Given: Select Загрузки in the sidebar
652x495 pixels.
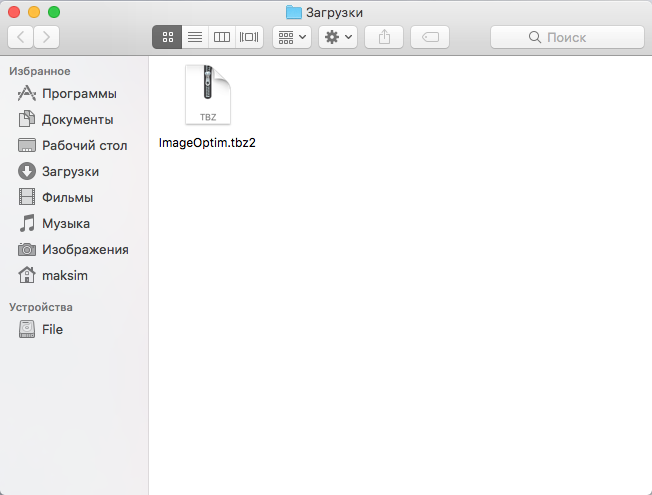Looking at the screenshot, I should (x=74, y=171).
